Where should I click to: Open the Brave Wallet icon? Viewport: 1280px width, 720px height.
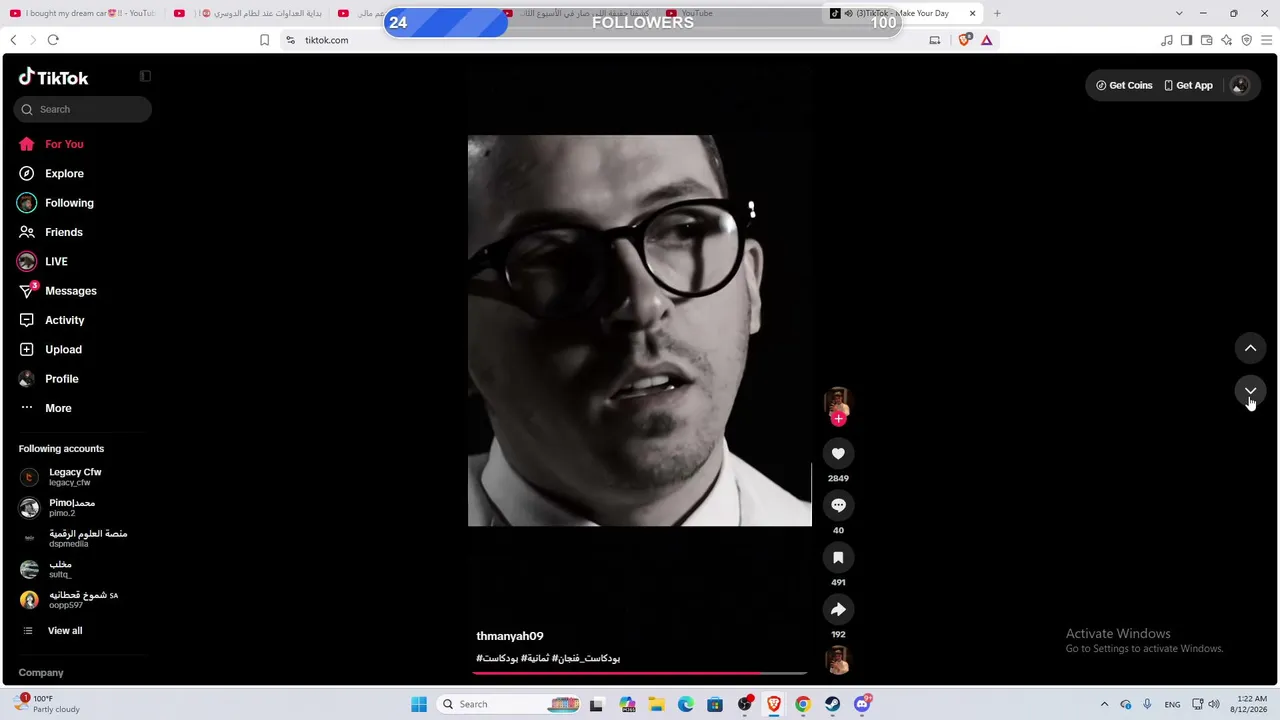pyautogui.click(x=1206, y=40)
